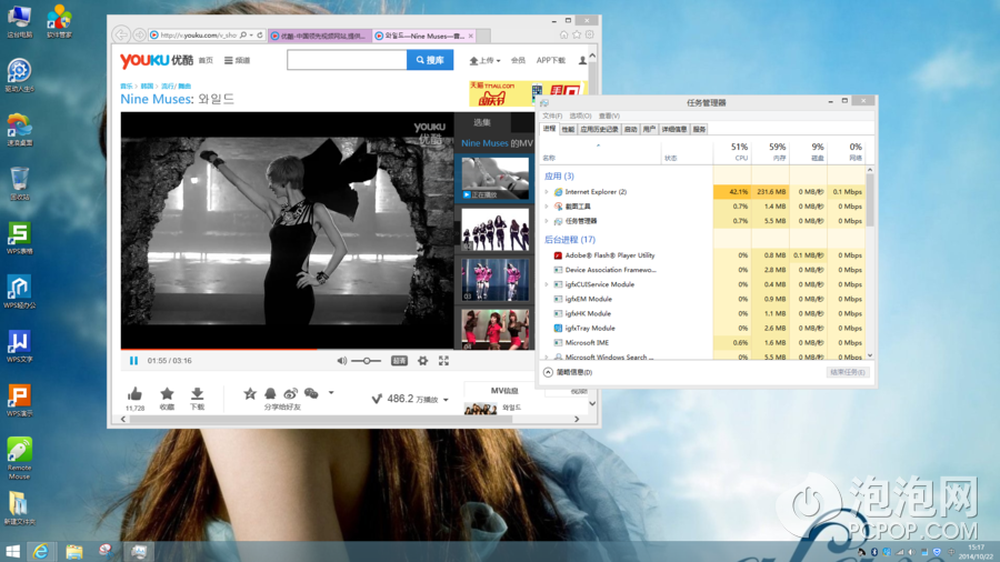1000x562 pixels.
Task: Go to Youku 首页 home link
Action: 205,61
